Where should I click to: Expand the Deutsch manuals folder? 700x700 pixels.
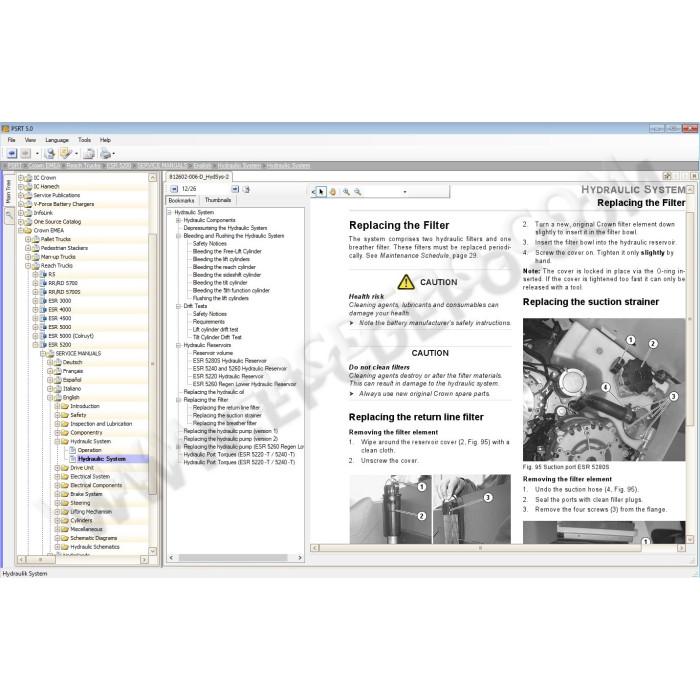[x=50, y=362]
